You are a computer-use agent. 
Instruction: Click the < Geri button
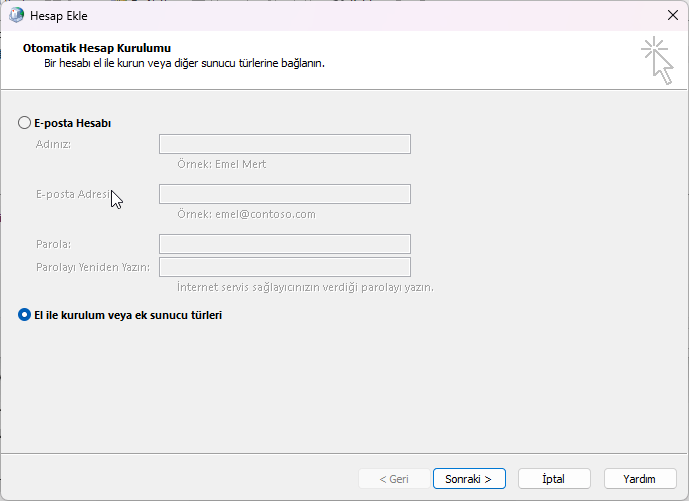pos(393,479)
